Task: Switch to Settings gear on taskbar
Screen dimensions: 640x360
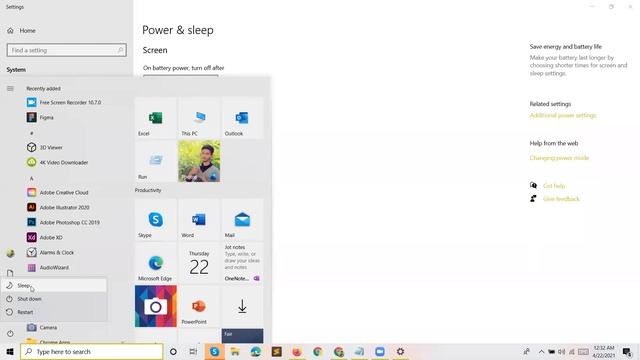Action: click(x=400, y=351)
